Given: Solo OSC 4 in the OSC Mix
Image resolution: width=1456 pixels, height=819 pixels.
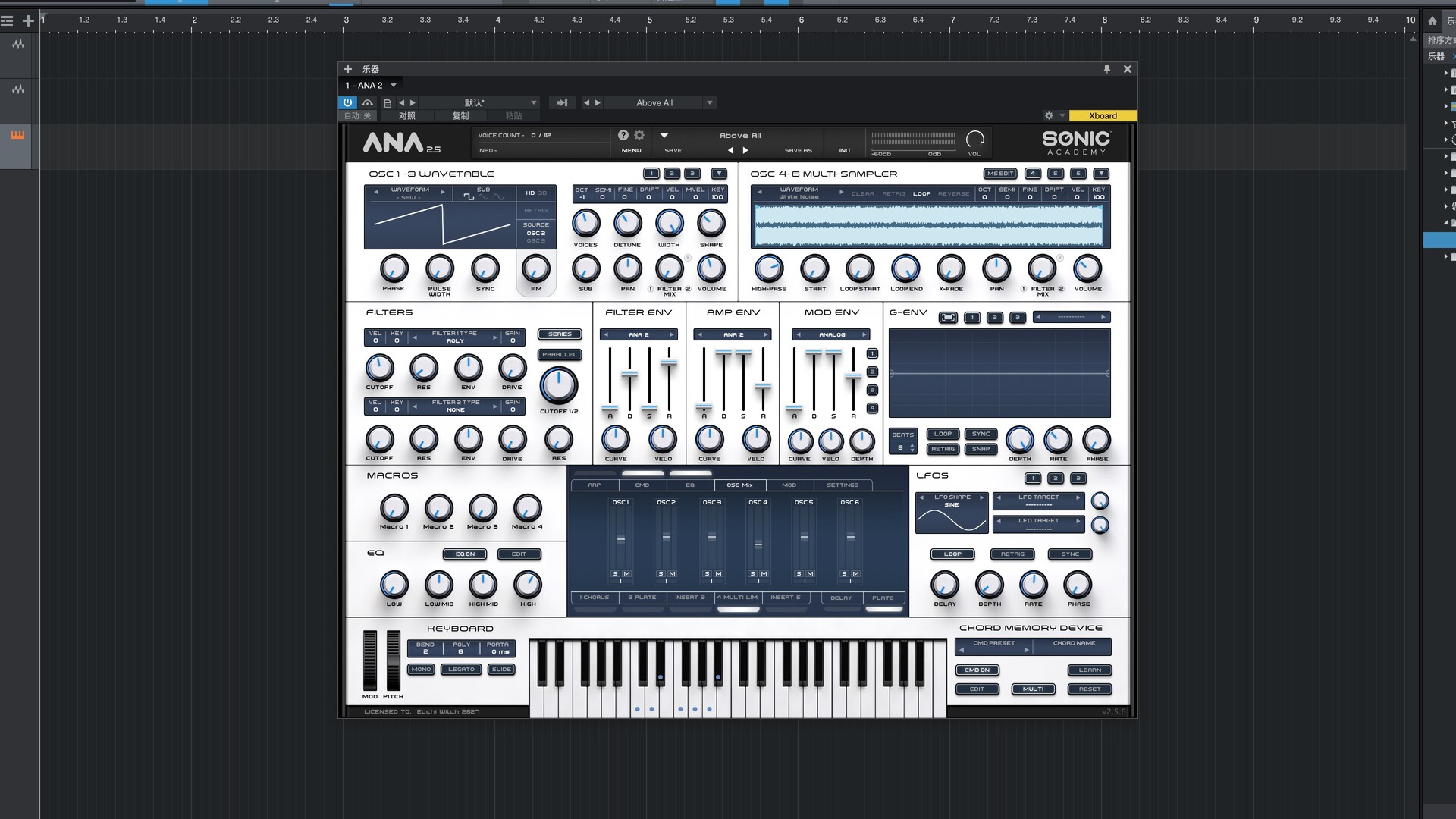Looking at the screenshot, I should click(753, 574).
